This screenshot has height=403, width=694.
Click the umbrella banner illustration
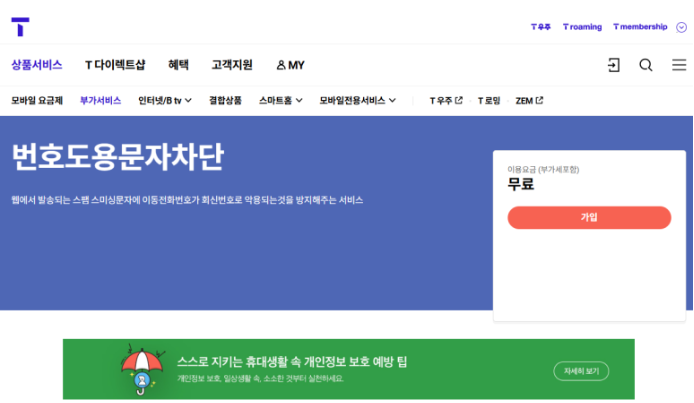[x=142, y=369]
